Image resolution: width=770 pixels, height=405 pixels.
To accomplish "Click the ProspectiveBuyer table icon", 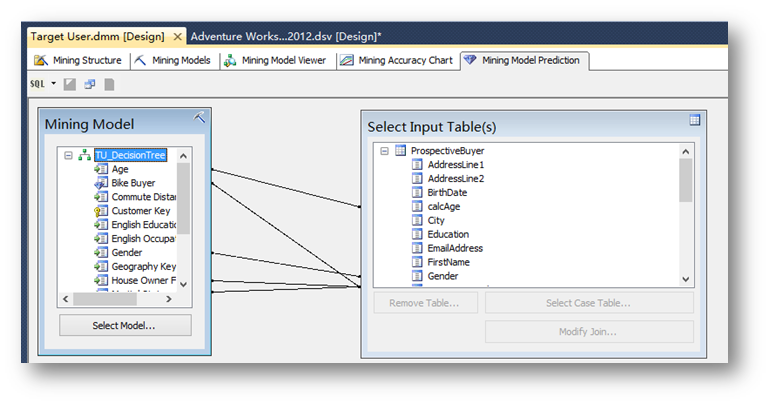I will point(401,150).
